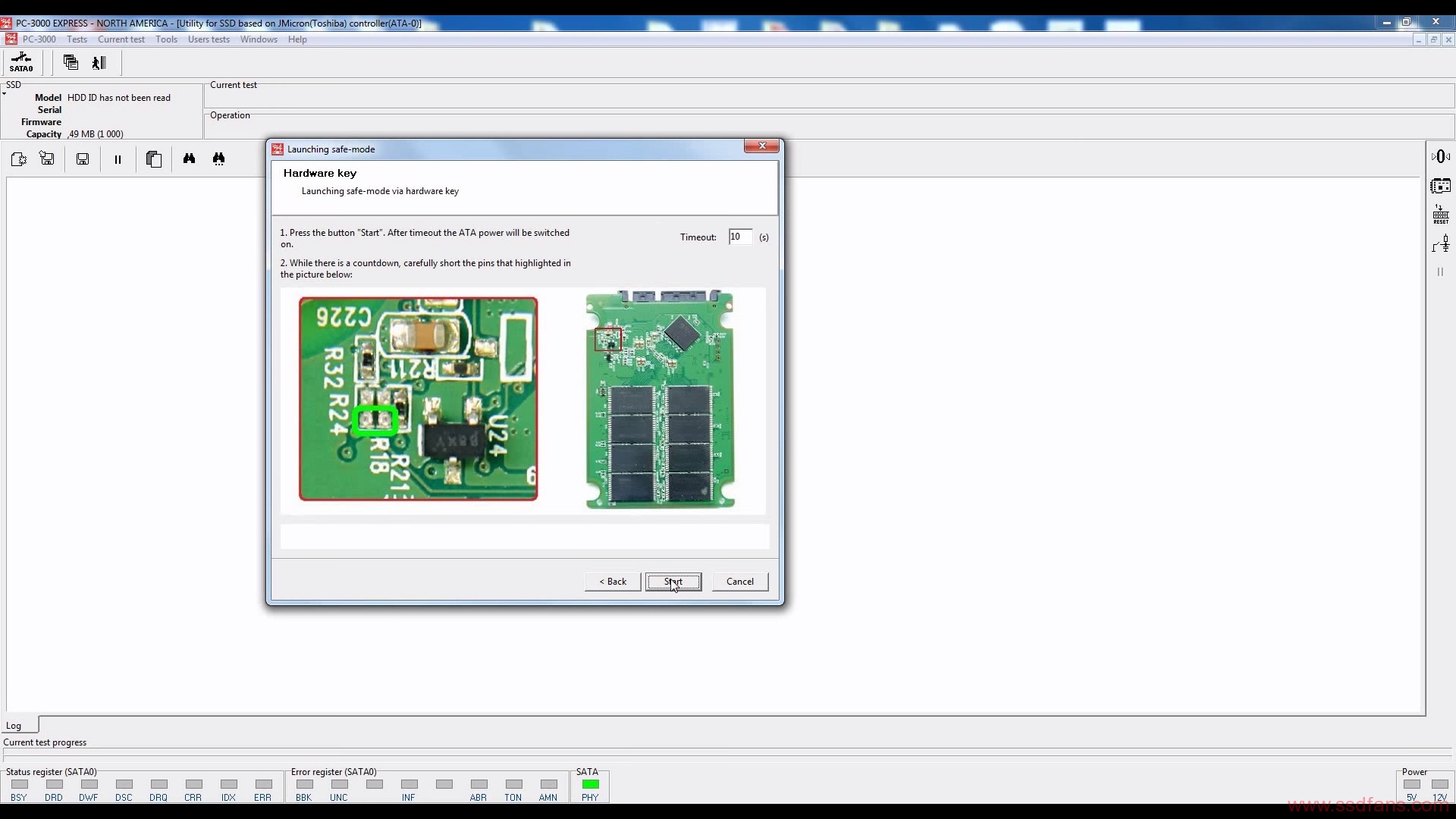Click the load from floppy icon

(x=47, y=158)
